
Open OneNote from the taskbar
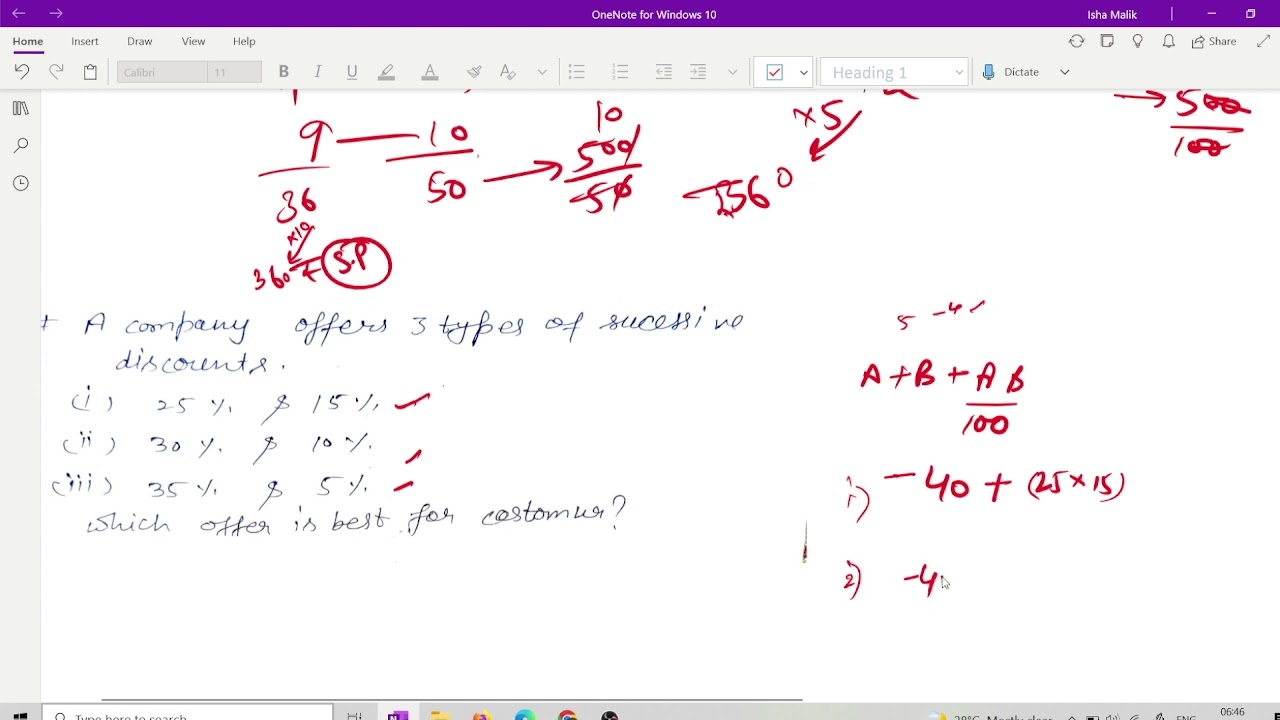tap(398, 715)
